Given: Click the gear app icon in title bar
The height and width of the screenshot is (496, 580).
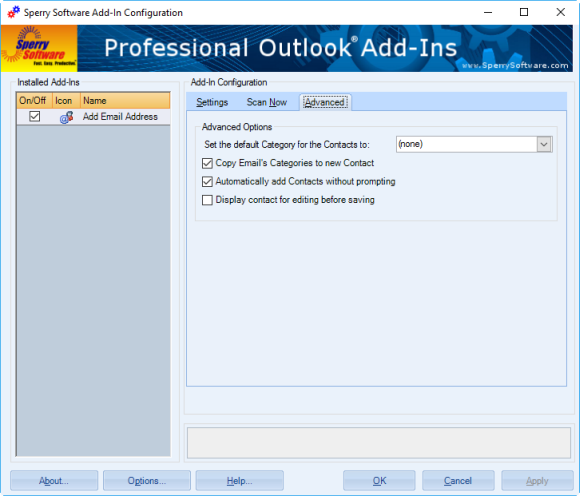Looking at the screenshot, I should click(14, 12).
